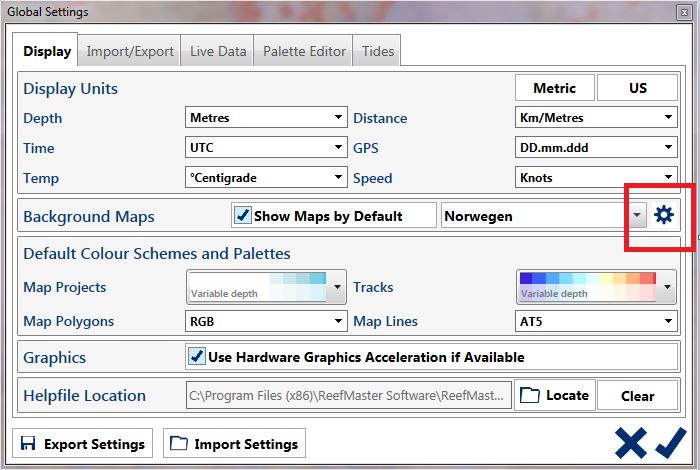Expand the Norwegen background map dropdown
This screenshot has height=470, width=700.
[x=638, y=215]
